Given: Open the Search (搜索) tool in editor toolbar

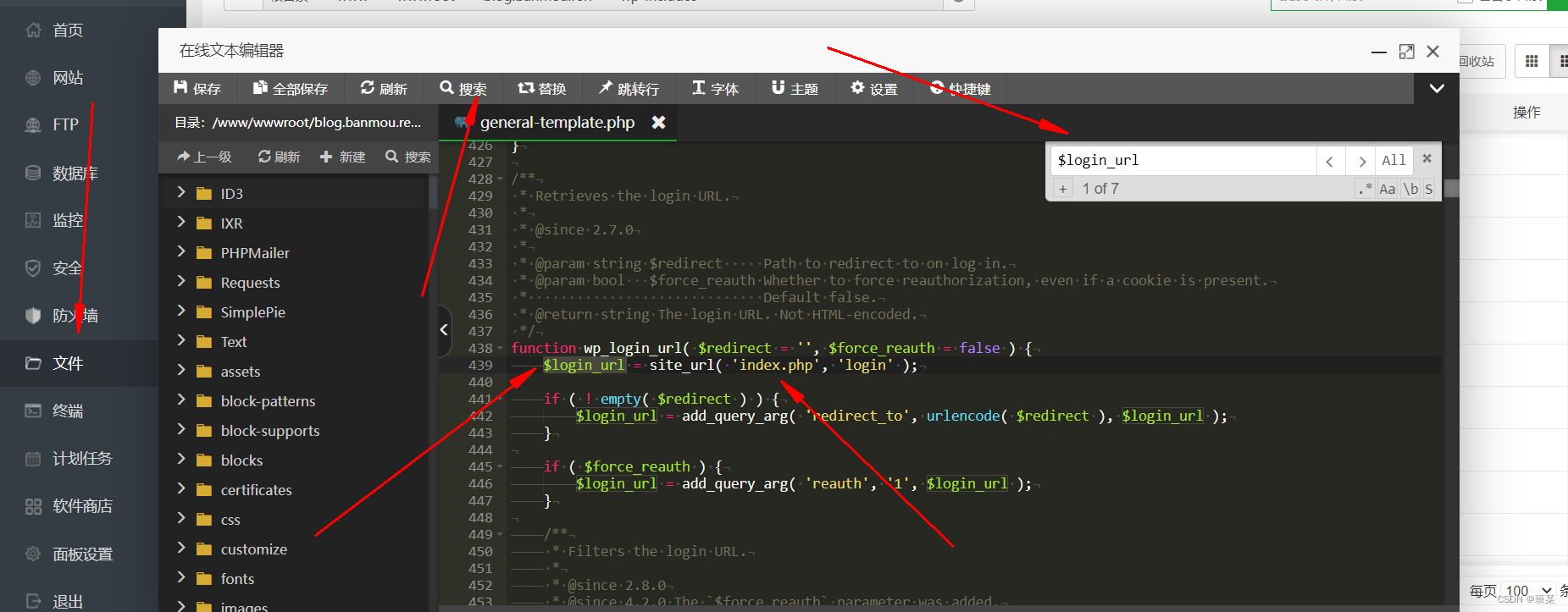Looking at the screenshot, I should click(x=463, y=88).
